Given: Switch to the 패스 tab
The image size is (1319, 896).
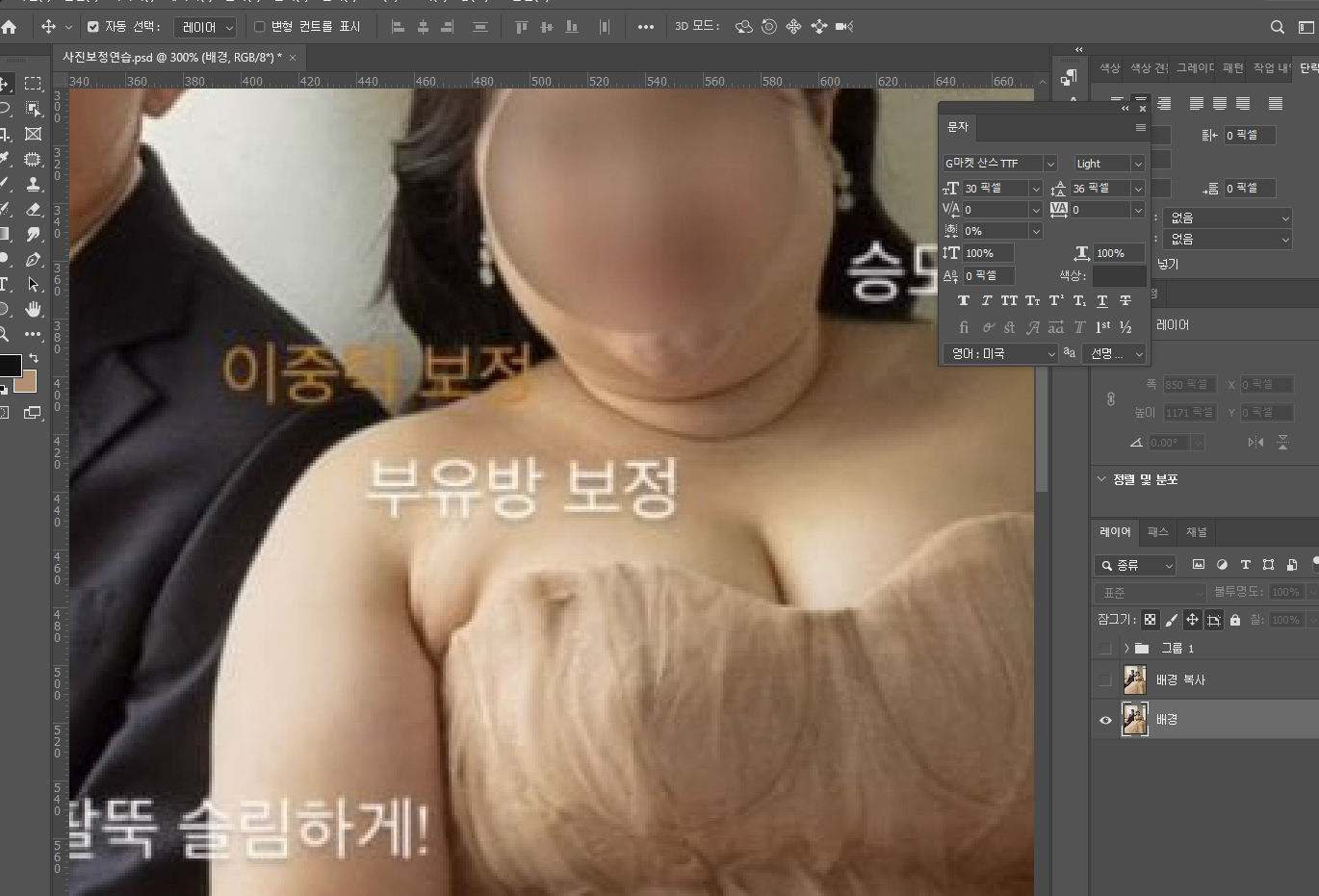Looking at the screenshot, I should (1158, 532).
